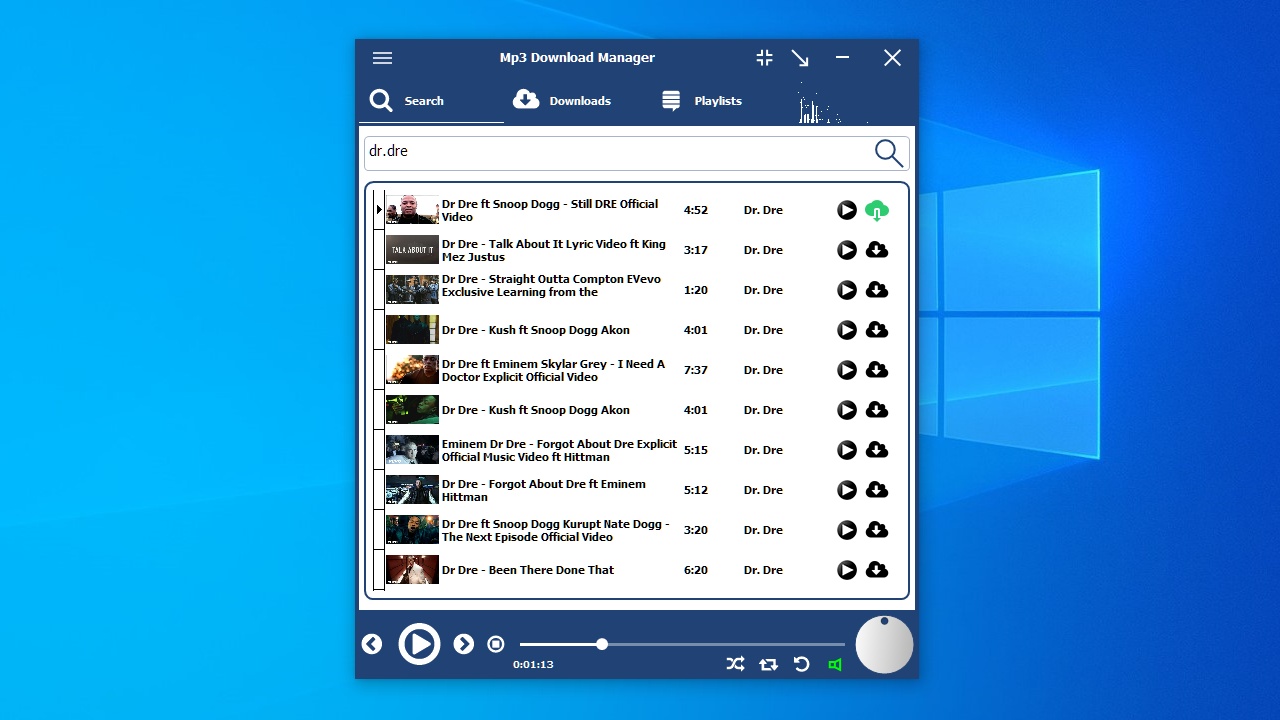Mute the green speaker icon
Viewport: 1280px width, 720px height.
(835, 664)
